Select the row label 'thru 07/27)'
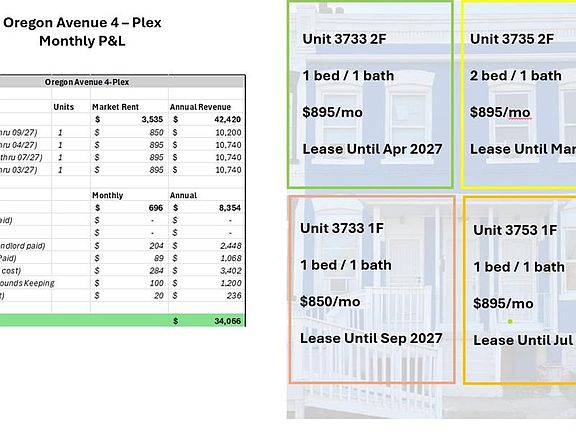 point(21,158)
